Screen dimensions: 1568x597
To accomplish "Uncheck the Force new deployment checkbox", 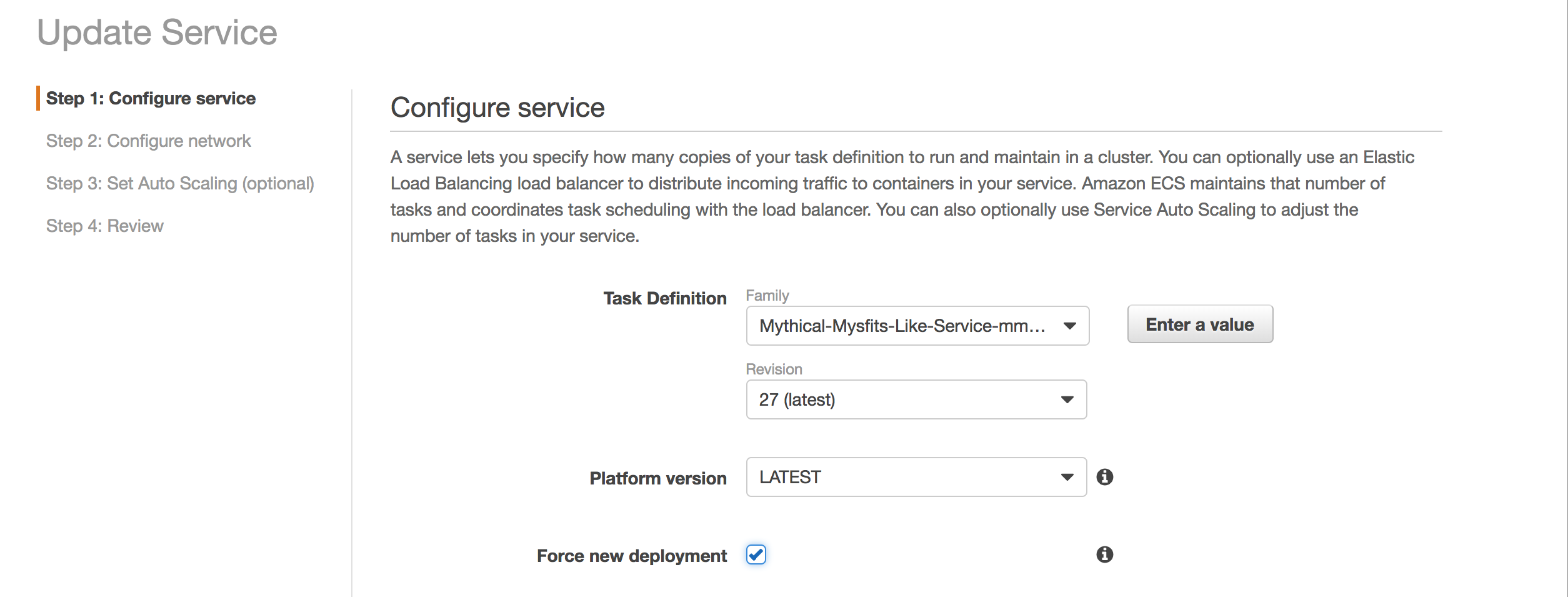I will [756, 554].
